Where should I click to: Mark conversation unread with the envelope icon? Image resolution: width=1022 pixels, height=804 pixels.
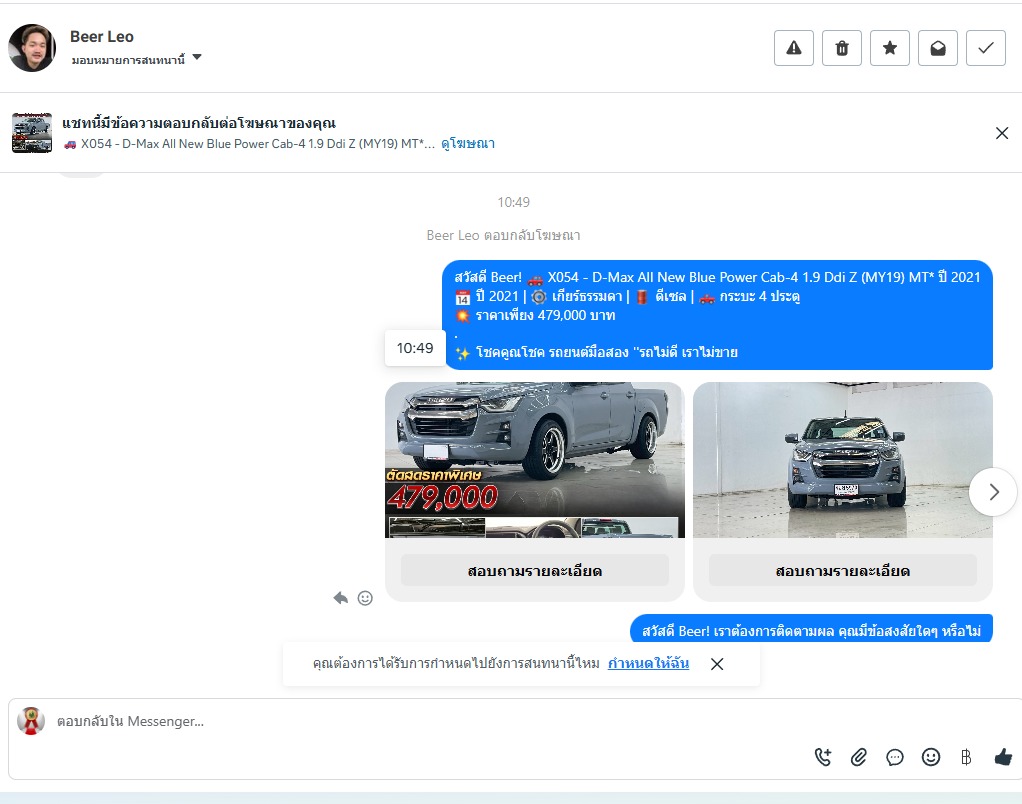click(937, 48)
